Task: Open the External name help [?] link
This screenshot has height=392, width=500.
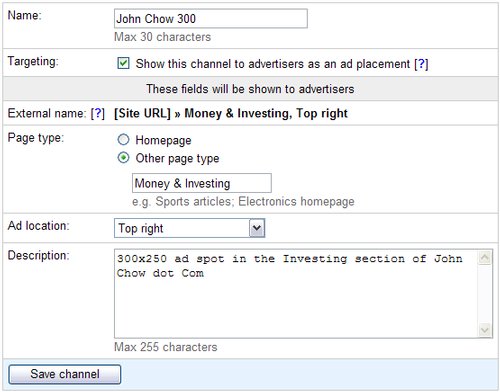Action: [98, 113]
